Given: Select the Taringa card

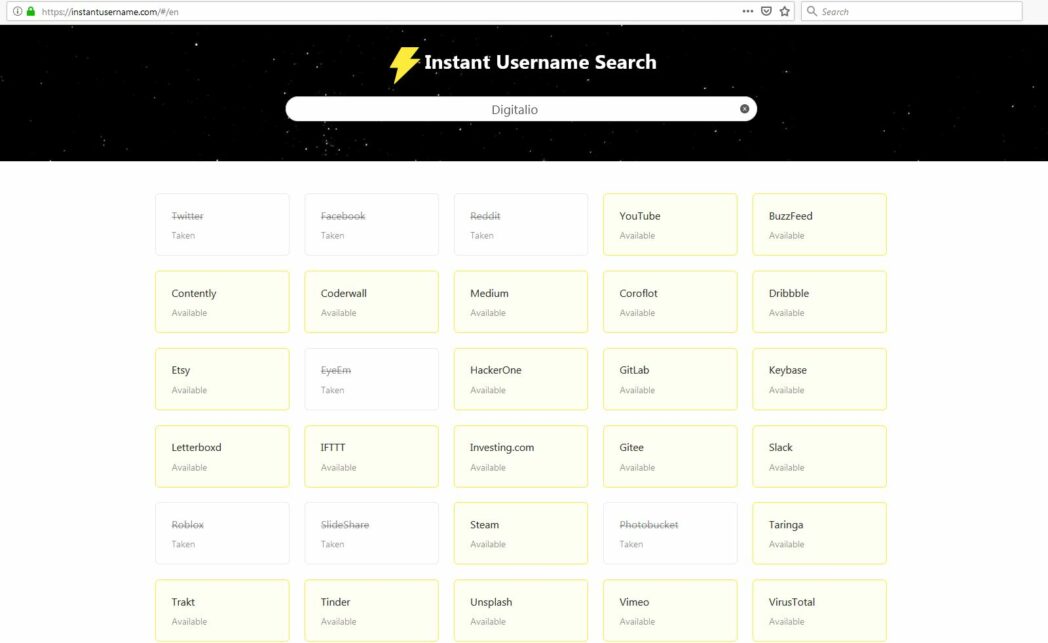Looking at the screenshot, I should pyautogui.click(x=819, y=533).
